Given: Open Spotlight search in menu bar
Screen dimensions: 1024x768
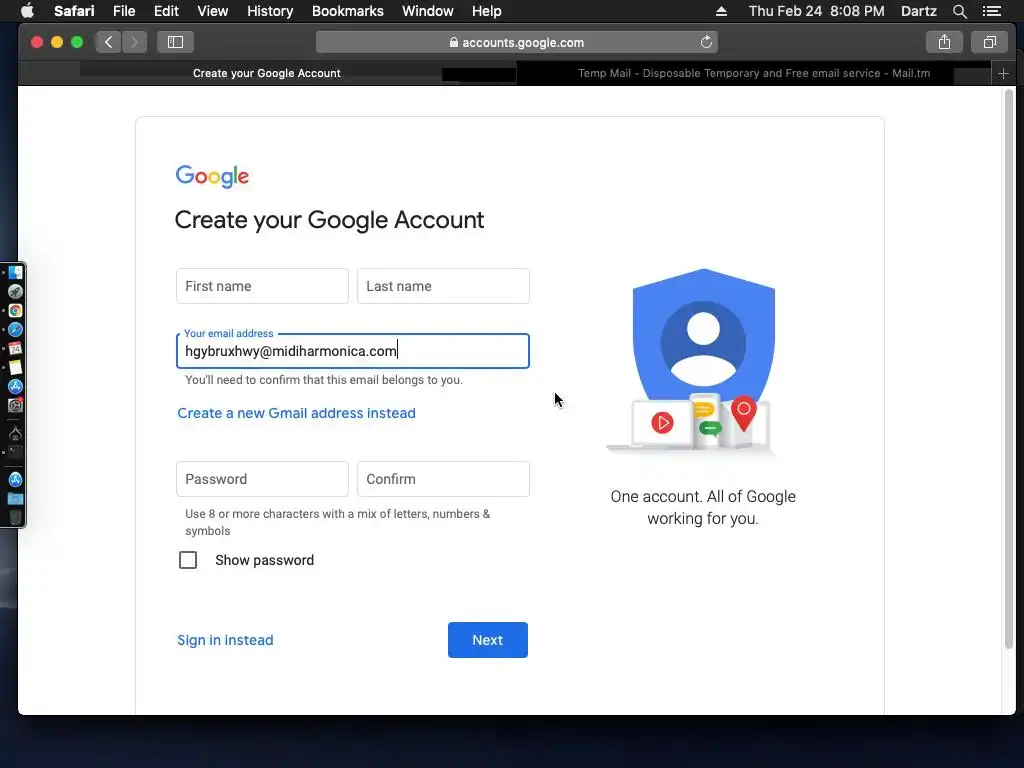Looking at the screenshot, I should (x=959, y=11).
